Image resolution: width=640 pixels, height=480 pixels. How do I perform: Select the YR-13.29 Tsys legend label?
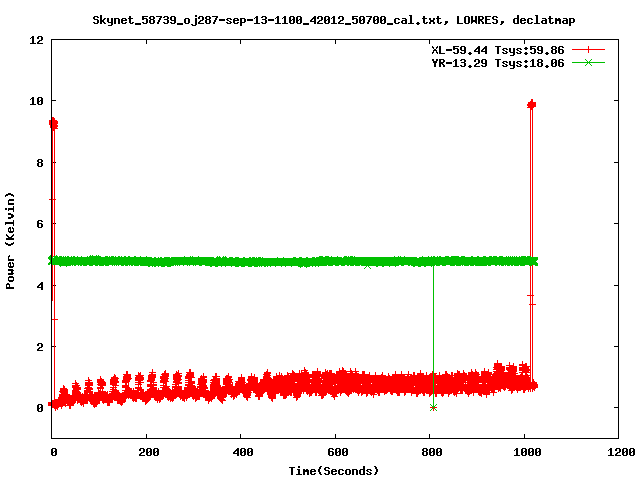tap(493, 62)
